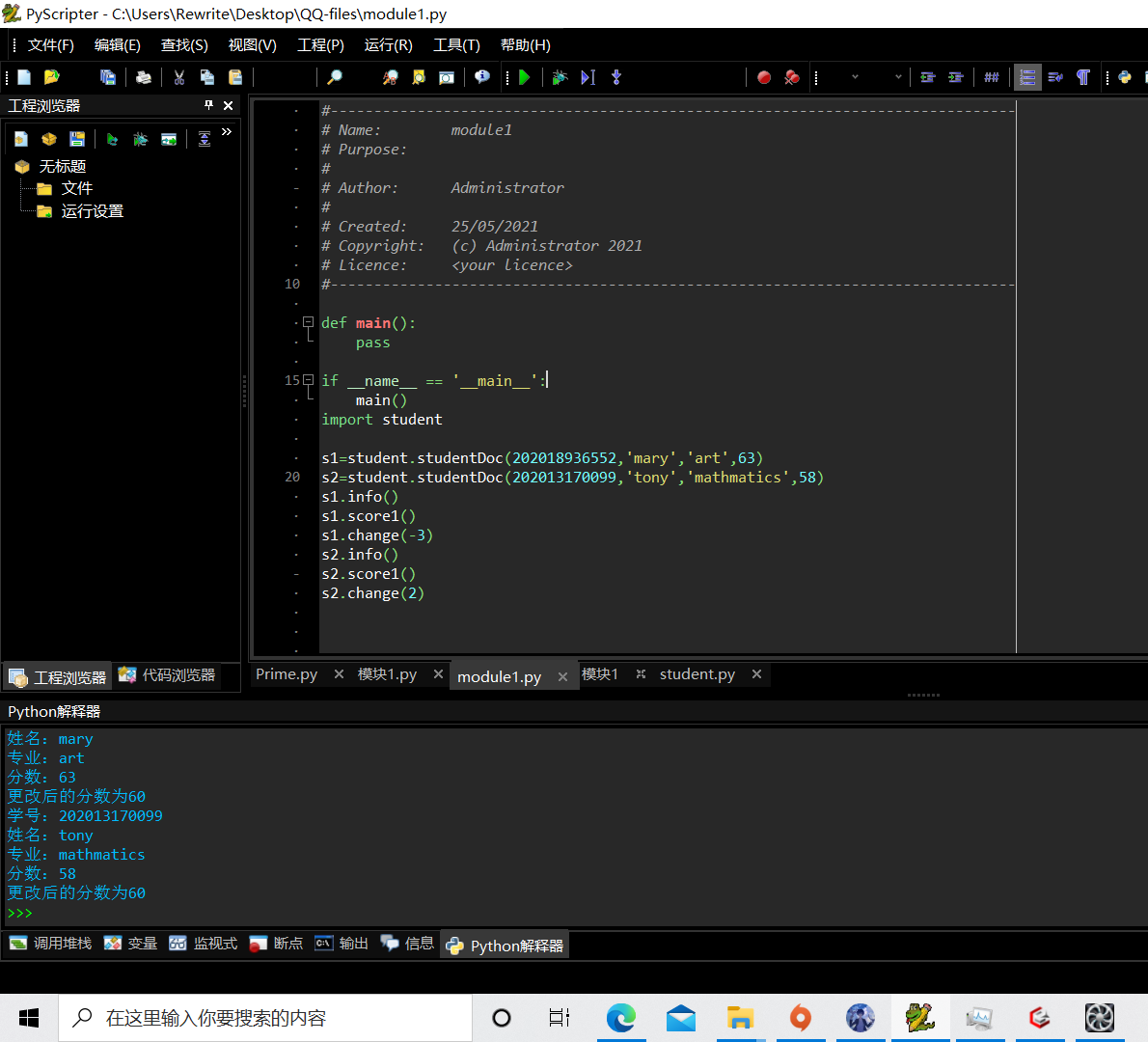Click the Save All disks icon
The width and height of the screenshot is (1148, 1042).
(108, 77)
